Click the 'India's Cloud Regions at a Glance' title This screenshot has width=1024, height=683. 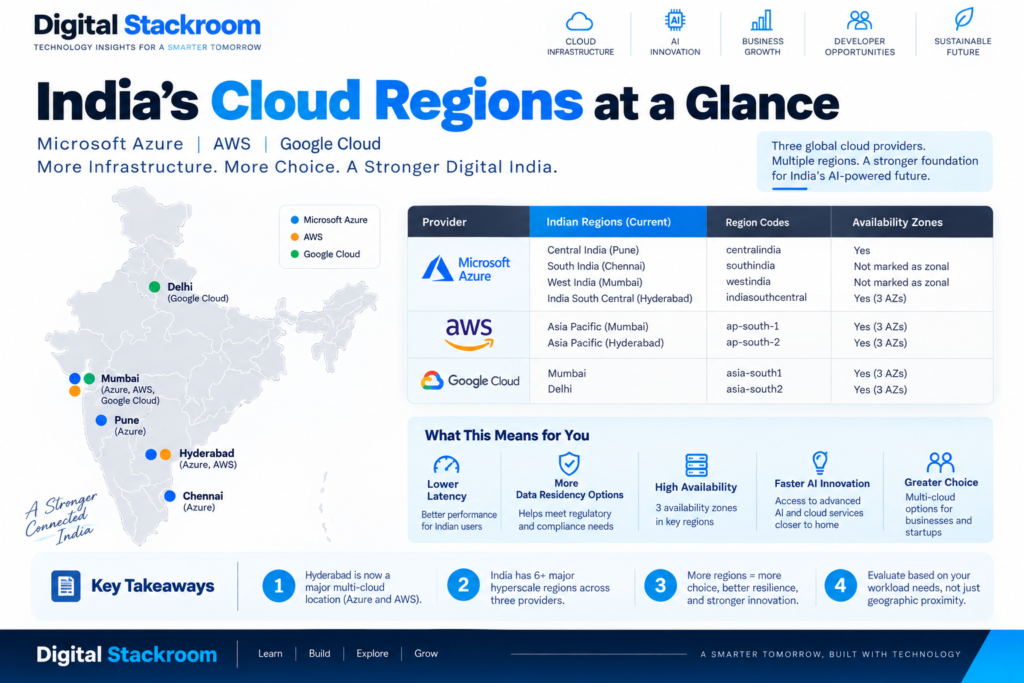point(438,103)
